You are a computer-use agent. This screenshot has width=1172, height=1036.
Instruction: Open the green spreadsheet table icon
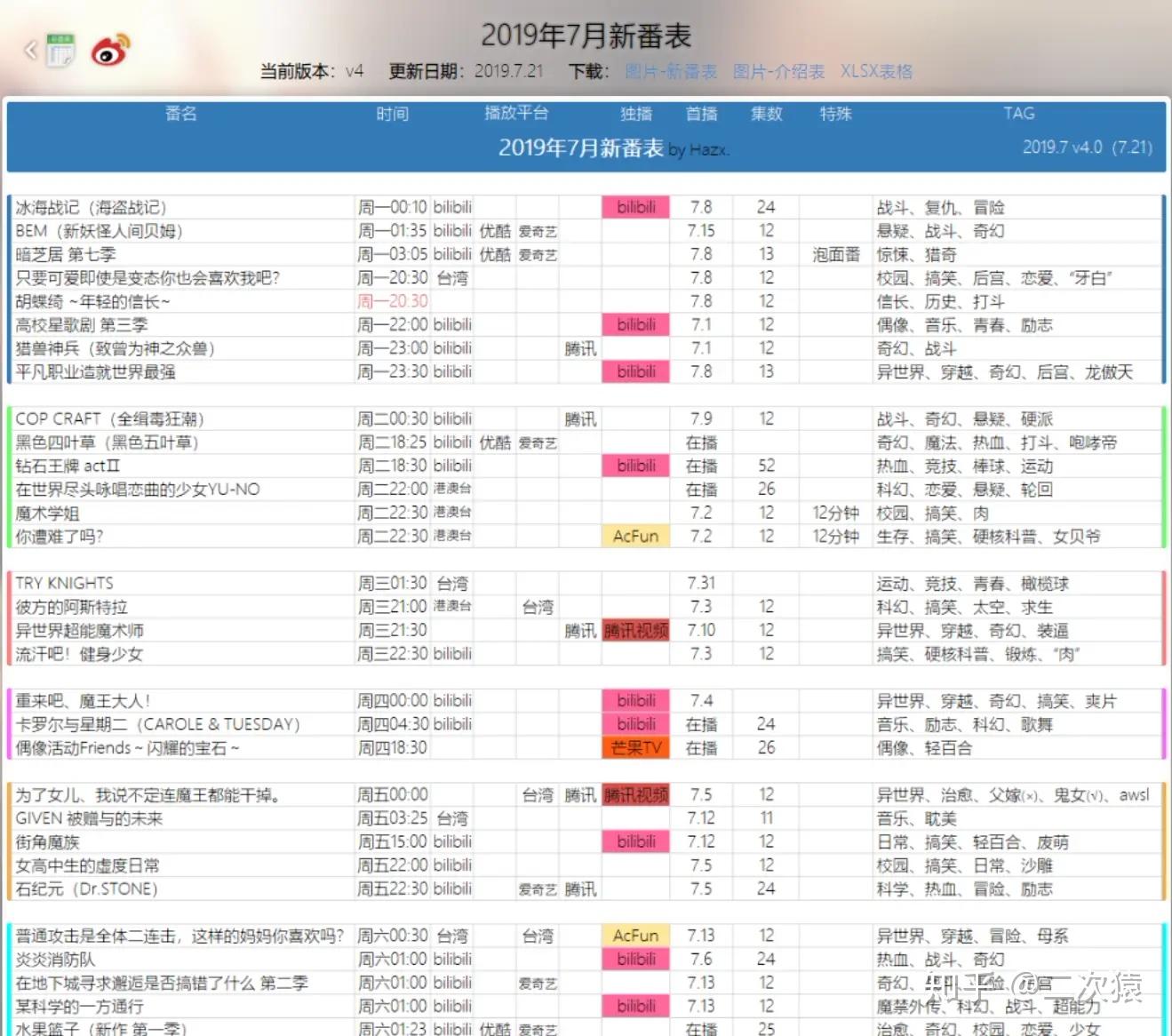point(60,51)
